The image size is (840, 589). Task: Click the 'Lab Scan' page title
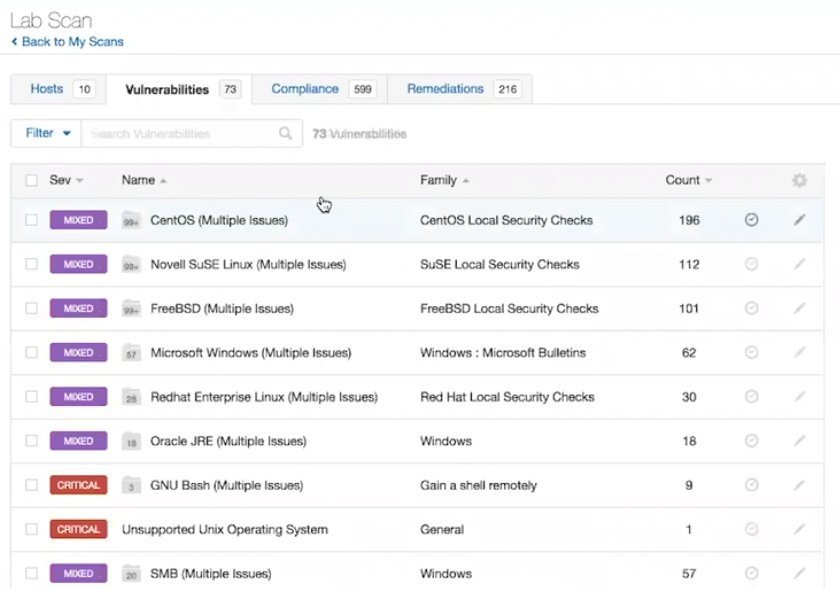pos(51,20)
